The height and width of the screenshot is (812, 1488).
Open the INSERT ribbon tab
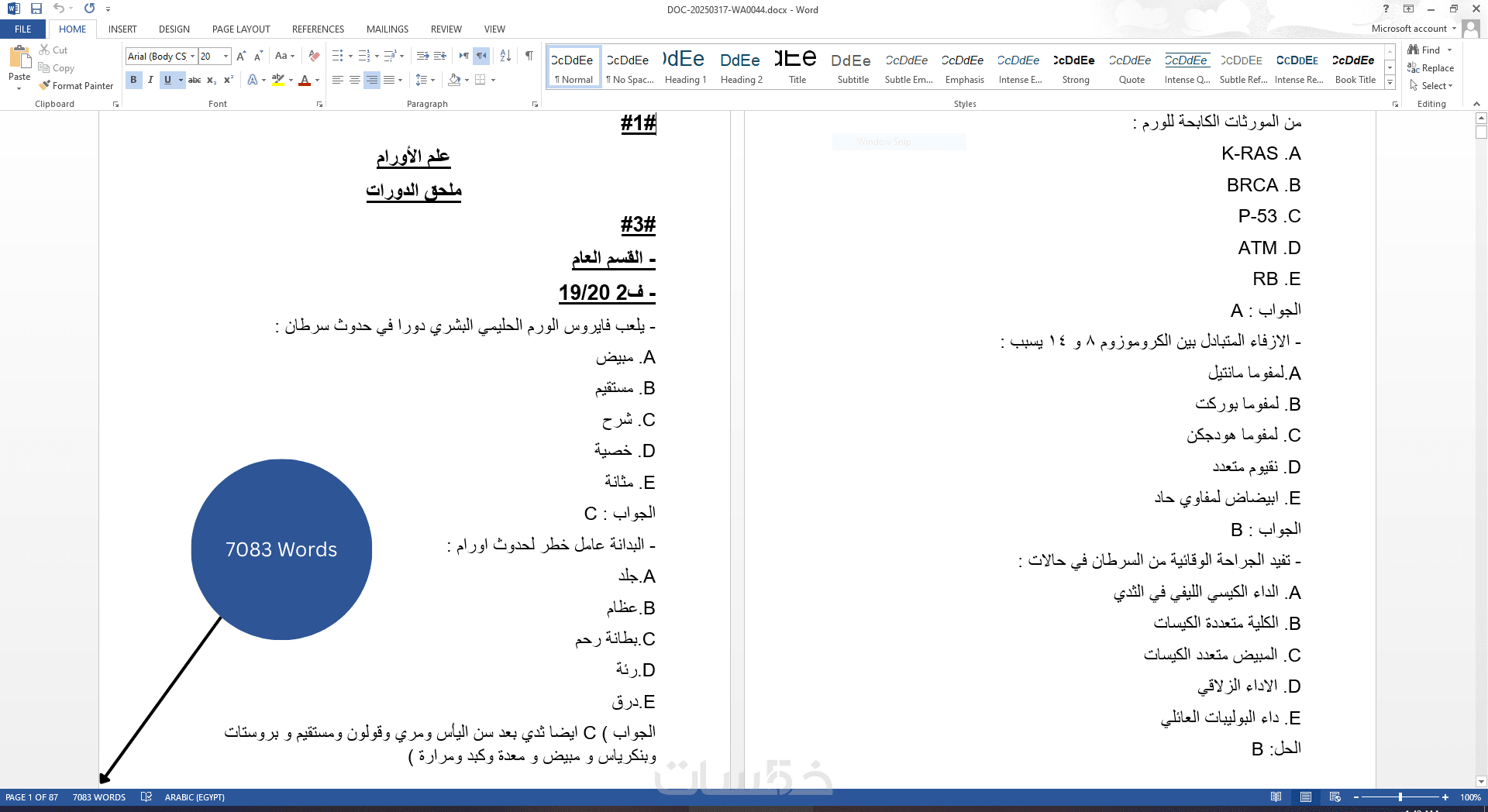click(122, 29)
